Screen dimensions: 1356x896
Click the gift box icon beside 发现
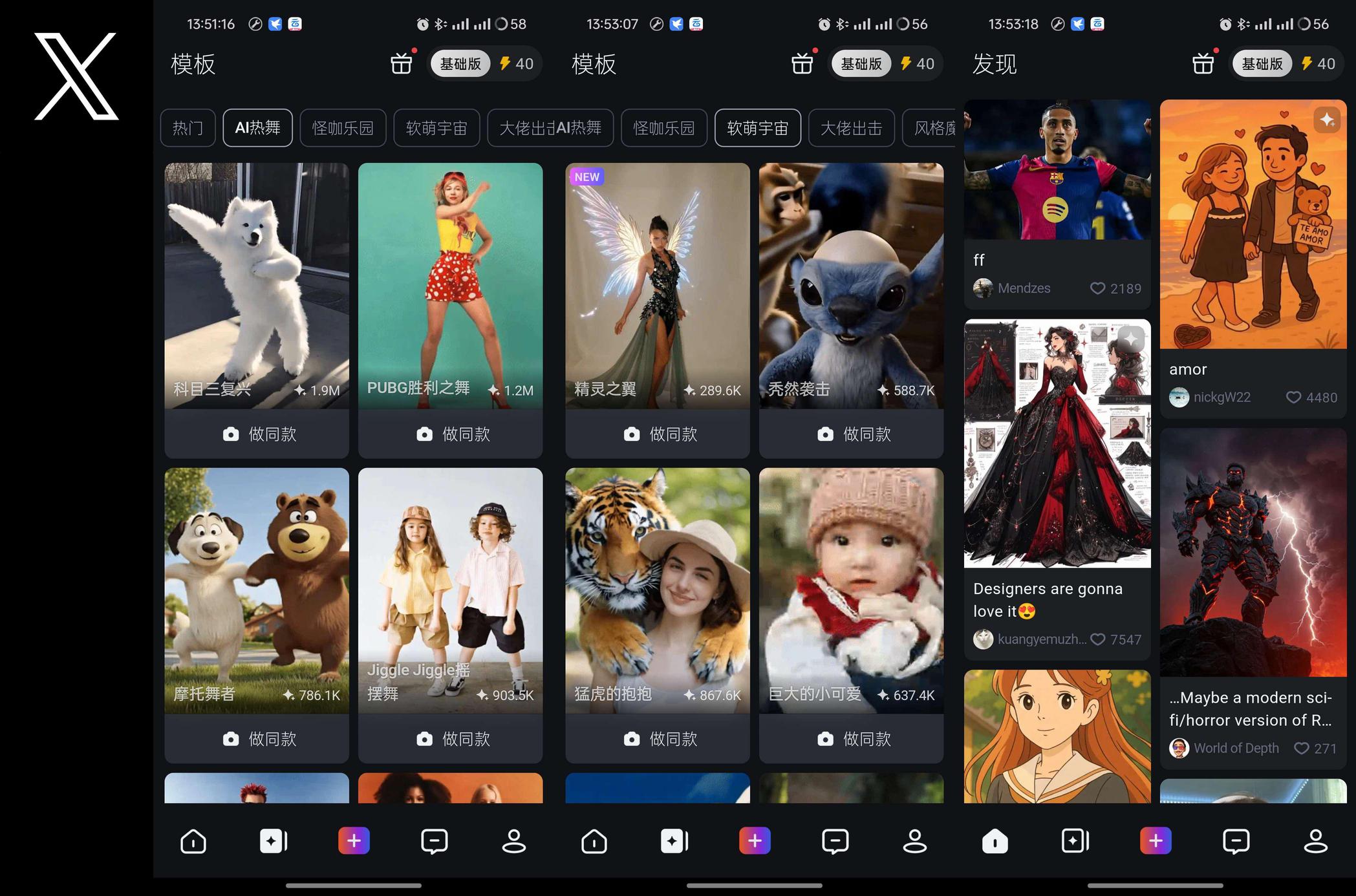tap(1203, 63)
